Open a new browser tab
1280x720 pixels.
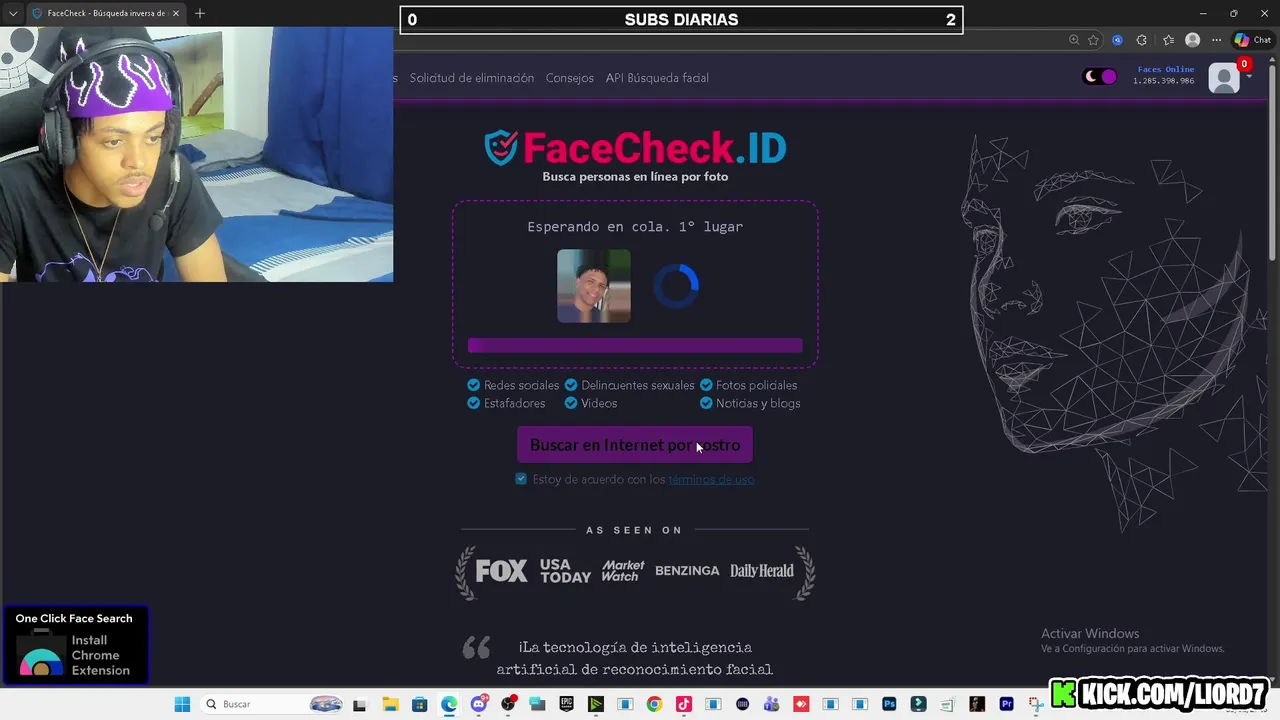(x=200, y=13)
